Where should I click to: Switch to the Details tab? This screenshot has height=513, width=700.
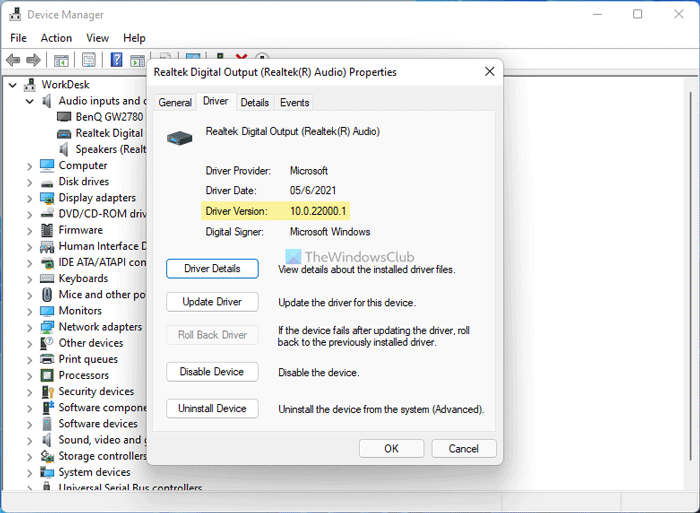point(254,102)
